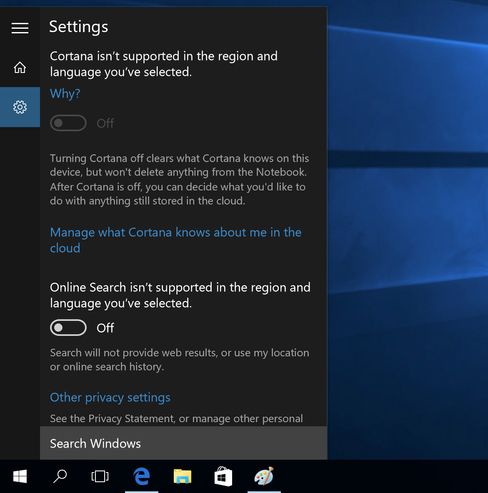
Task: Open the Windows Start button
Action: 20,476
